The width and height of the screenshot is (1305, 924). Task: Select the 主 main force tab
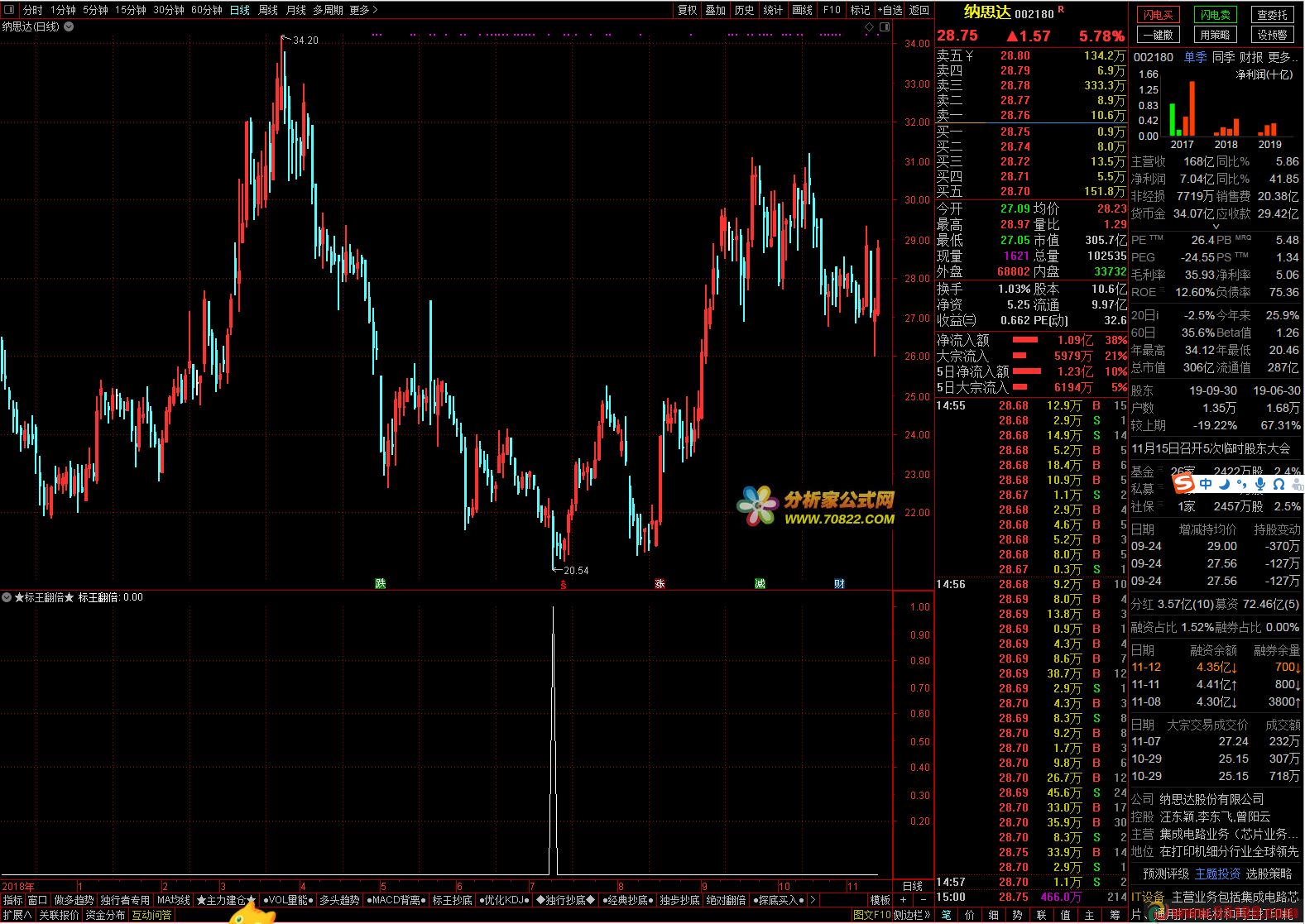click(x=1090, y=915)
